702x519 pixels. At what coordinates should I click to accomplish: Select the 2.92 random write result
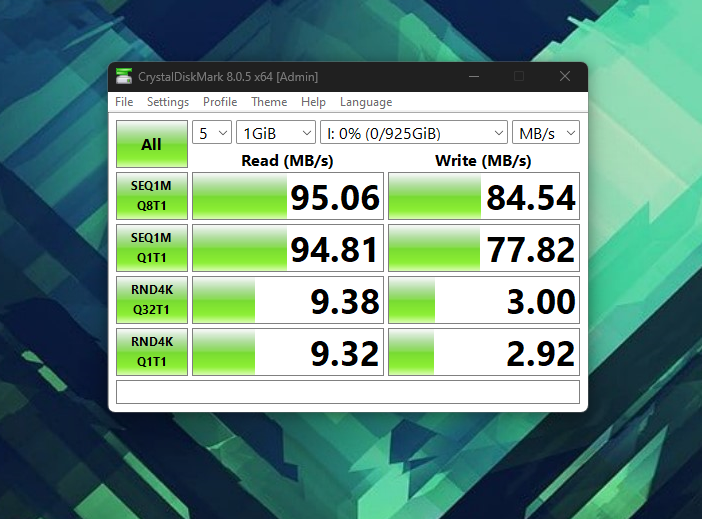tap(484, 352)
